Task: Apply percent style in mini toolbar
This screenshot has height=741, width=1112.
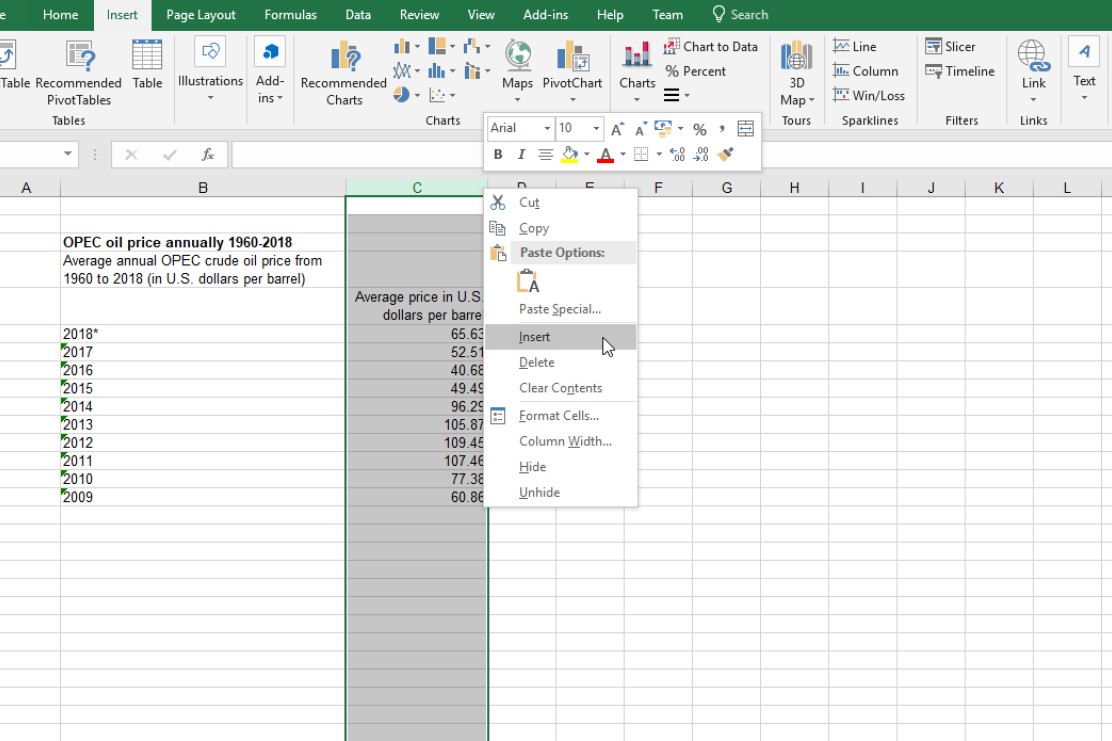Action: coord(700,129)
